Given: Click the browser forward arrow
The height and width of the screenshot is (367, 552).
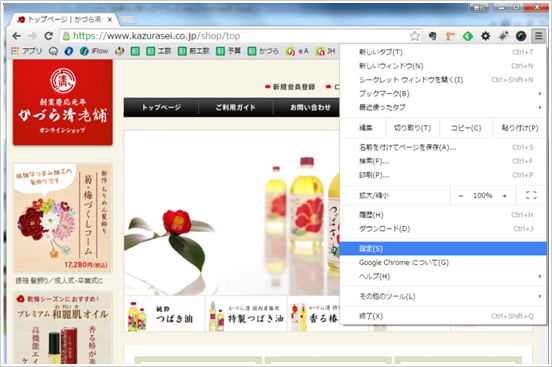Looking at the screenshot, I should pos(32,36).
